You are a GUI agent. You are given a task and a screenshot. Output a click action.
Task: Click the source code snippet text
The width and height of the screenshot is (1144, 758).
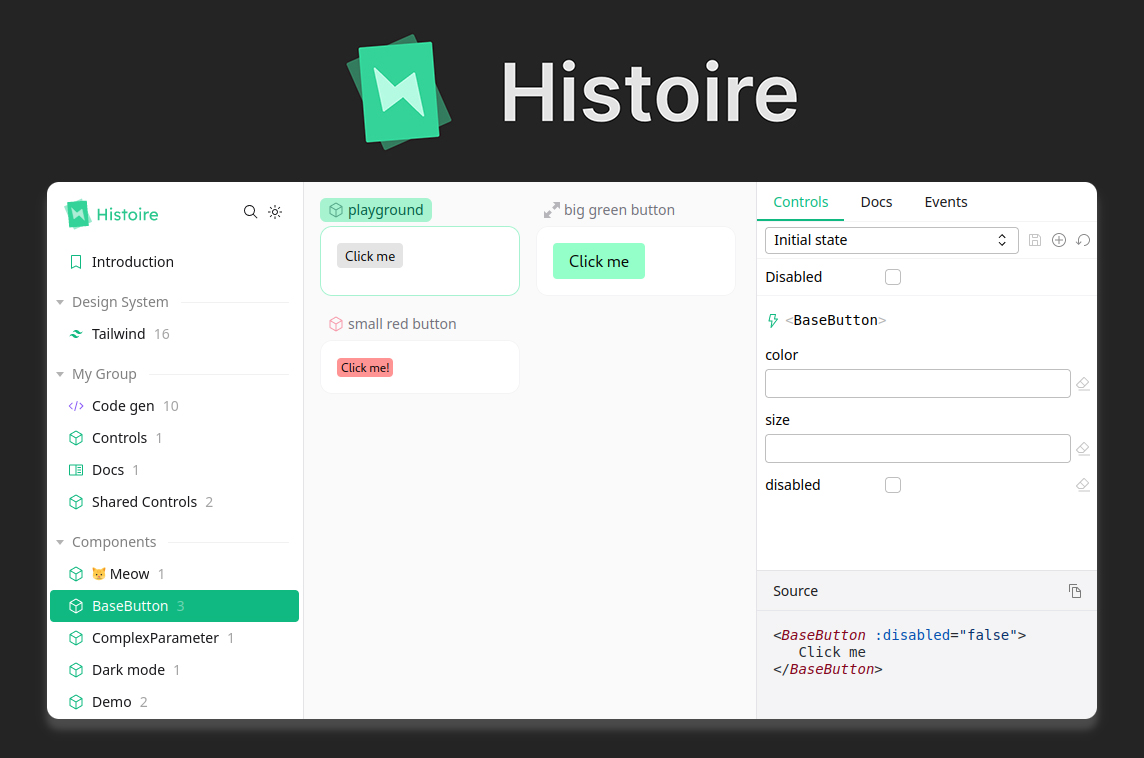900,652
